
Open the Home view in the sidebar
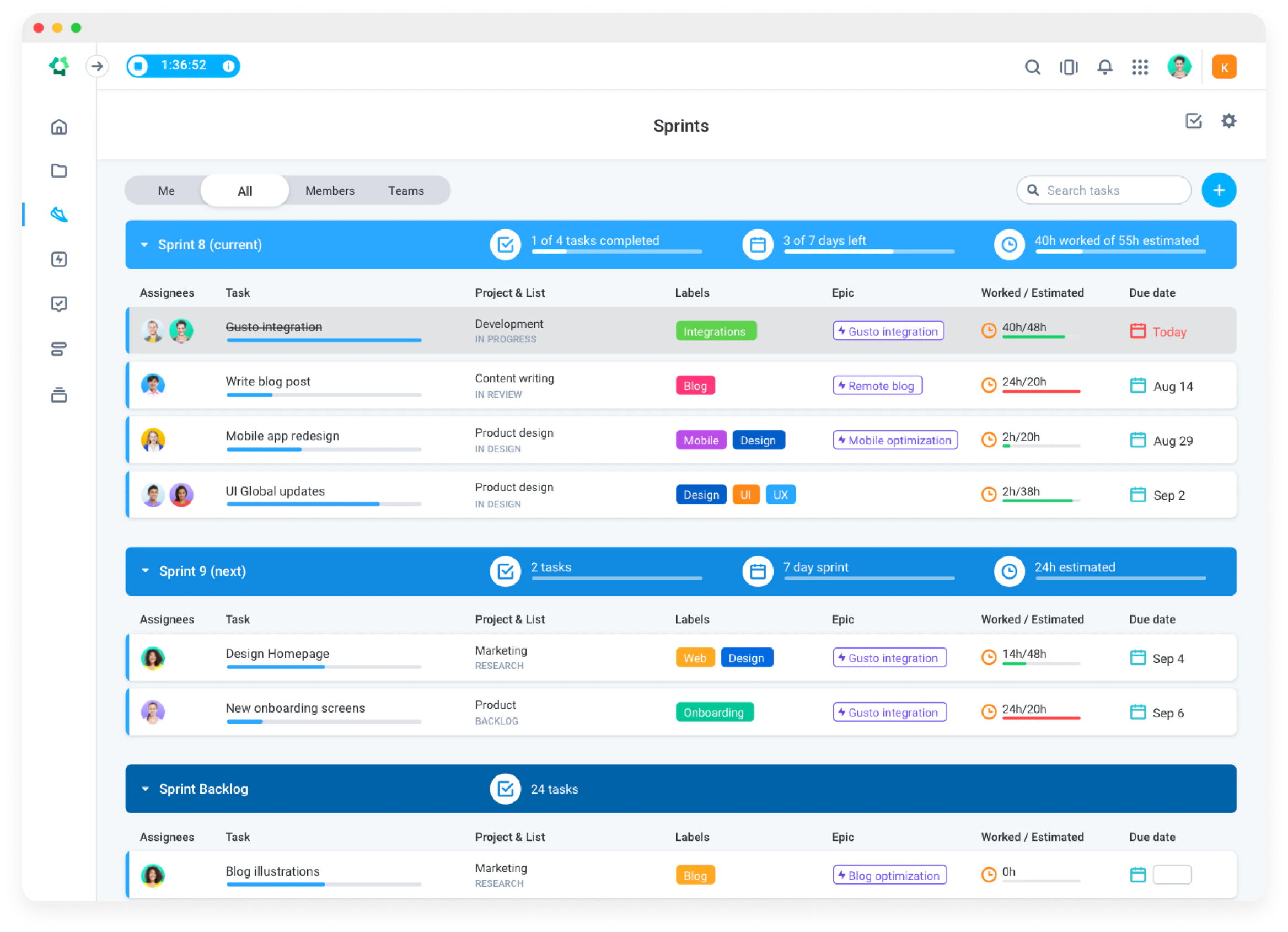pyautogui.click(x=59, y=127)
